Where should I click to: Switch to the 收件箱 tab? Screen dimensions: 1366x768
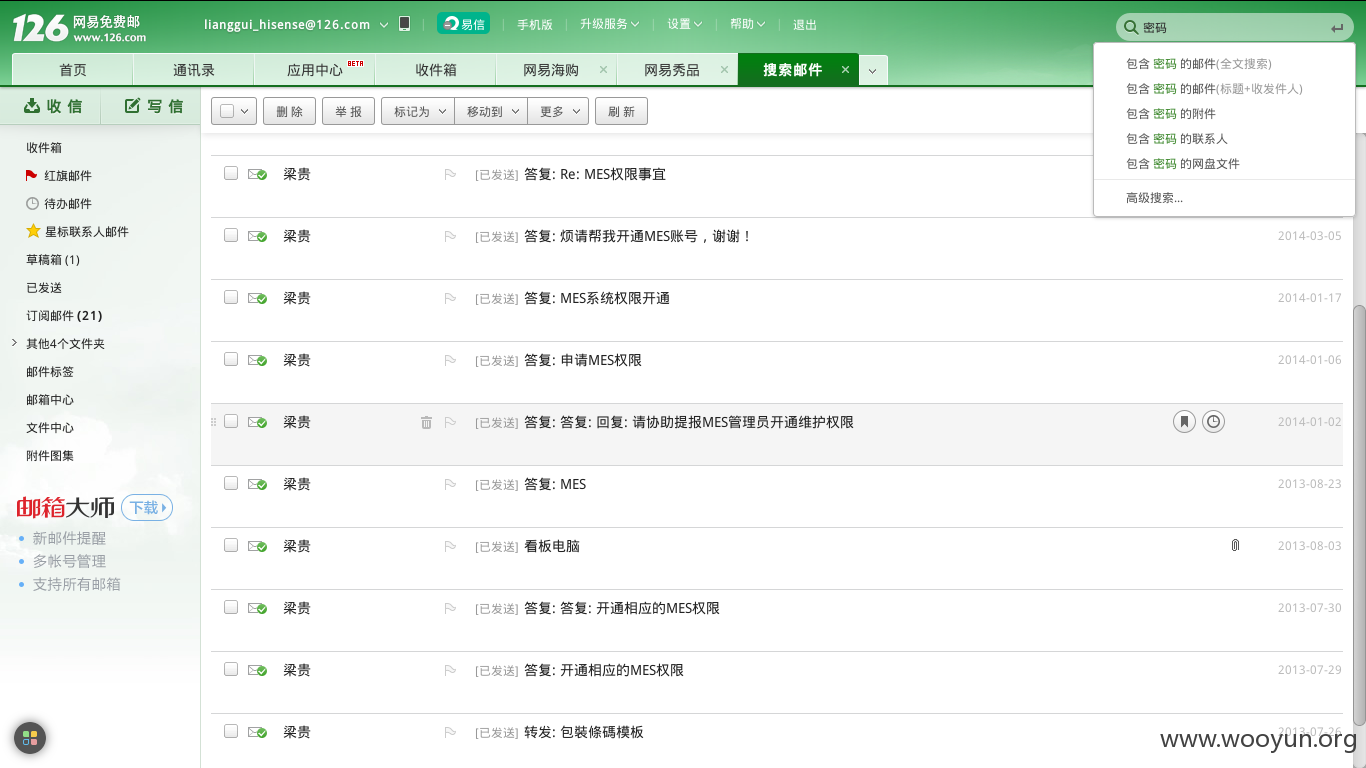click(436, 70)
